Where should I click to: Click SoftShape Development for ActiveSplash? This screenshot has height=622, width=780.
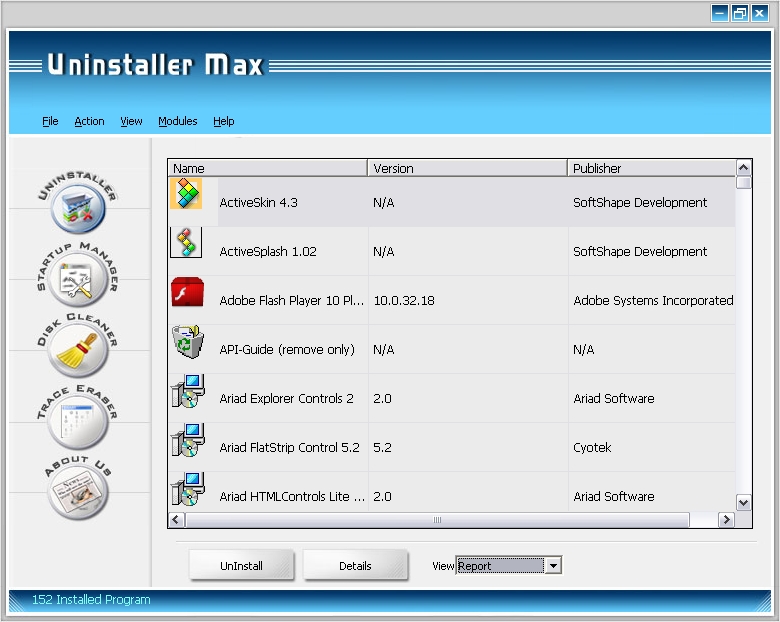pos(640,251)
